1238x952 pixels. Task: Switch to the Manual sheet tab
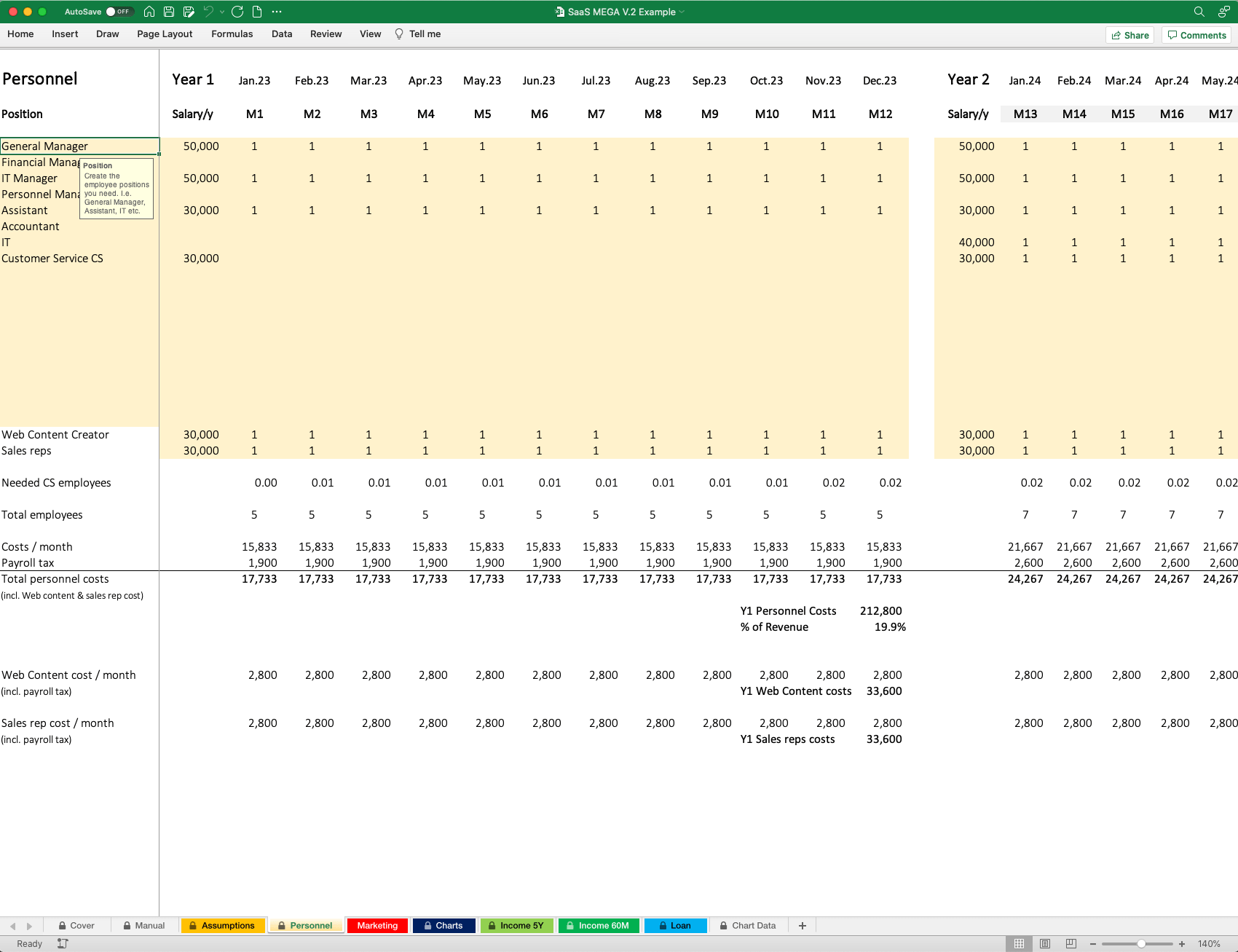[144, 926]
